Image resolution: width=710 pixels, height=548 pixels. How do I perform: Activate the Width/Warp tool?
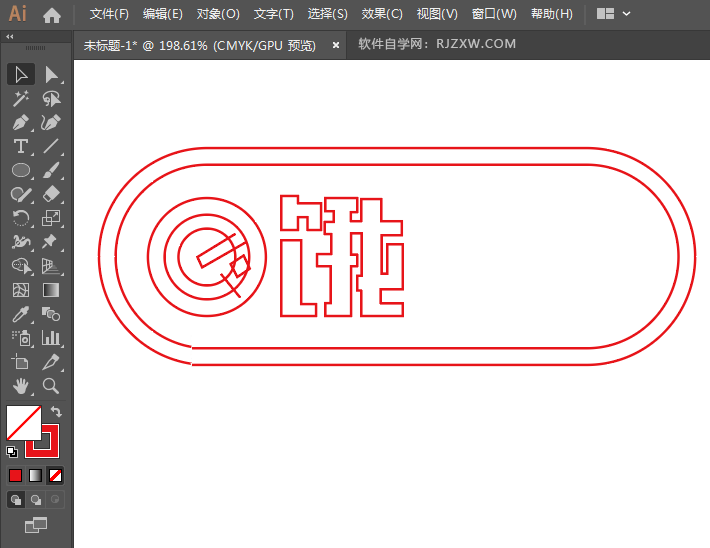pyautogui.click(x=21, y=242)
